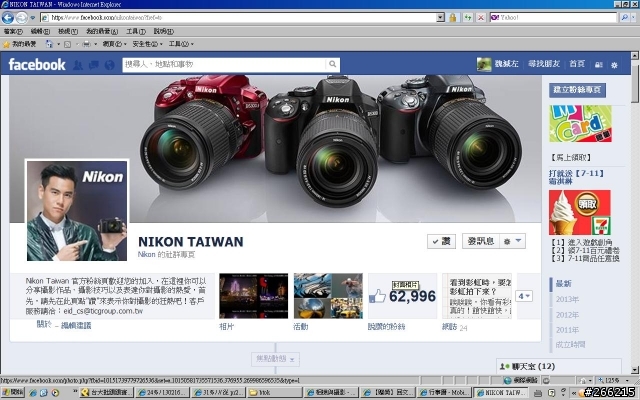Click the 建立粉絲專頁 button
The height and width of the screenshot is (400, 640).
pos(577,90)
